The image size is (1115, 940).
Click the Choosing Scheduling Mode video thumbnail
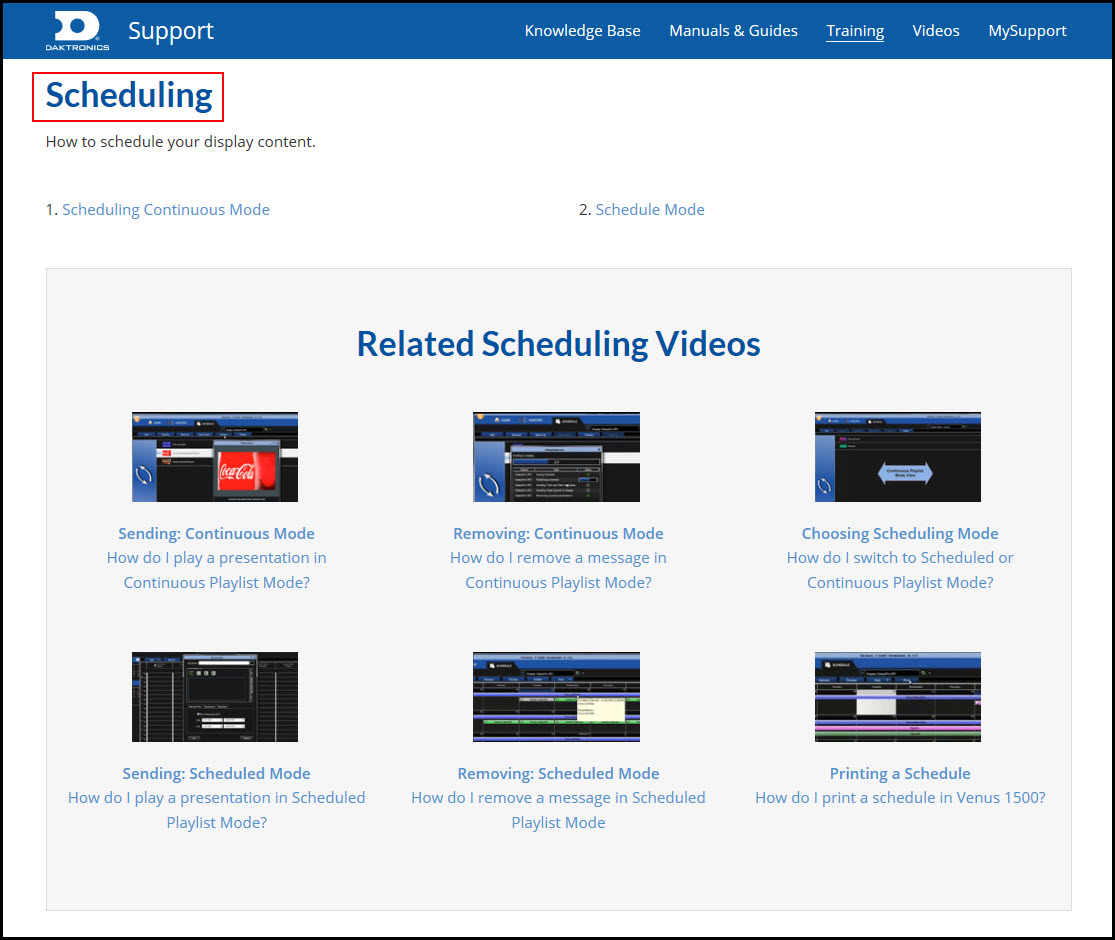(x=897, y=456)
